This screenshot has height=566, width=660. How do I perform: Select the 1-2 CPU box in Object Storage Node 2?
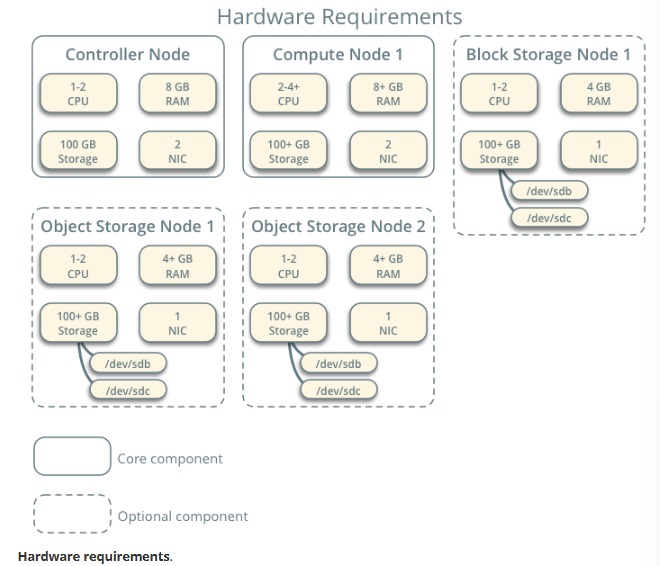(288, 265)
